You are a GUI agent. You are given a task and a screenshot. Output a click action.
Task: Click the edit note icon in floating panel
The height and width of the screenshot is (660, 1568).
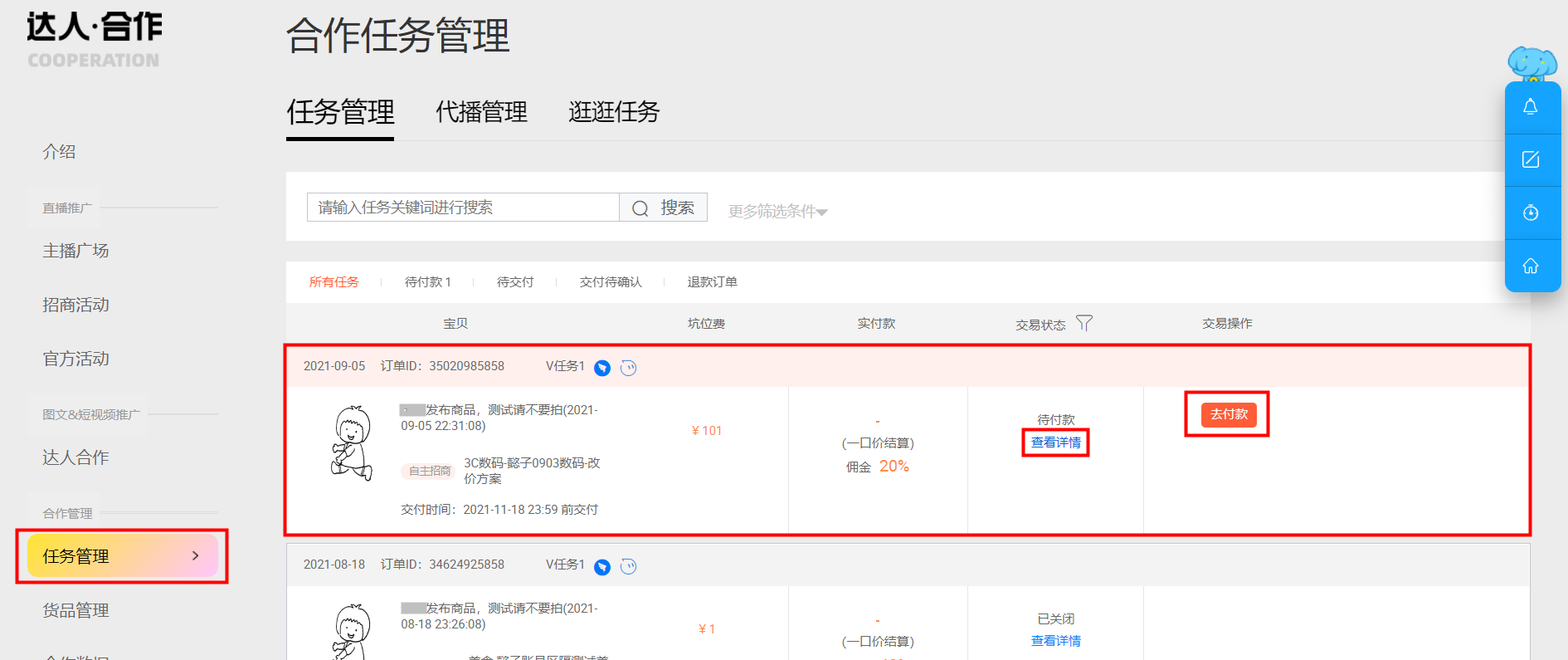pyautogui.click(x=1531, y=159)
